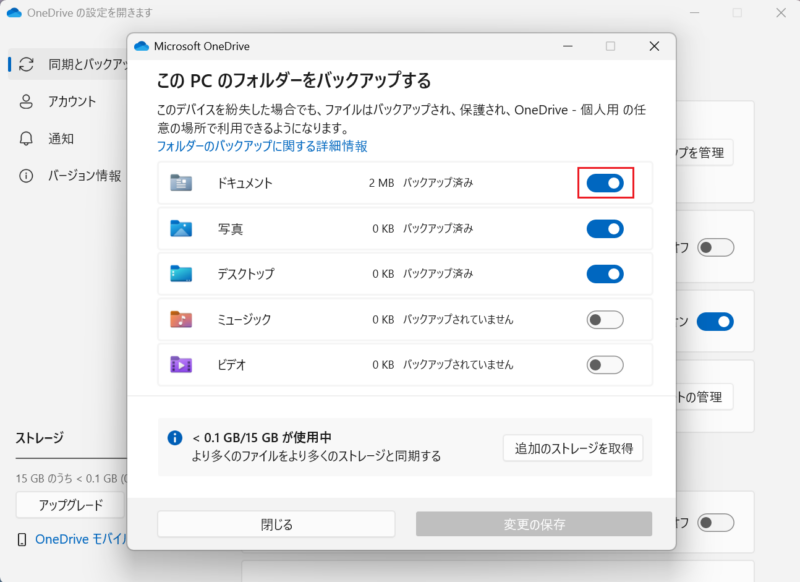Image resolution: width=800 pixels, height=582 pixels.
Task: Click 0 KB size in 写真 row
Action: pyautogui.click(x=383, y=229)
